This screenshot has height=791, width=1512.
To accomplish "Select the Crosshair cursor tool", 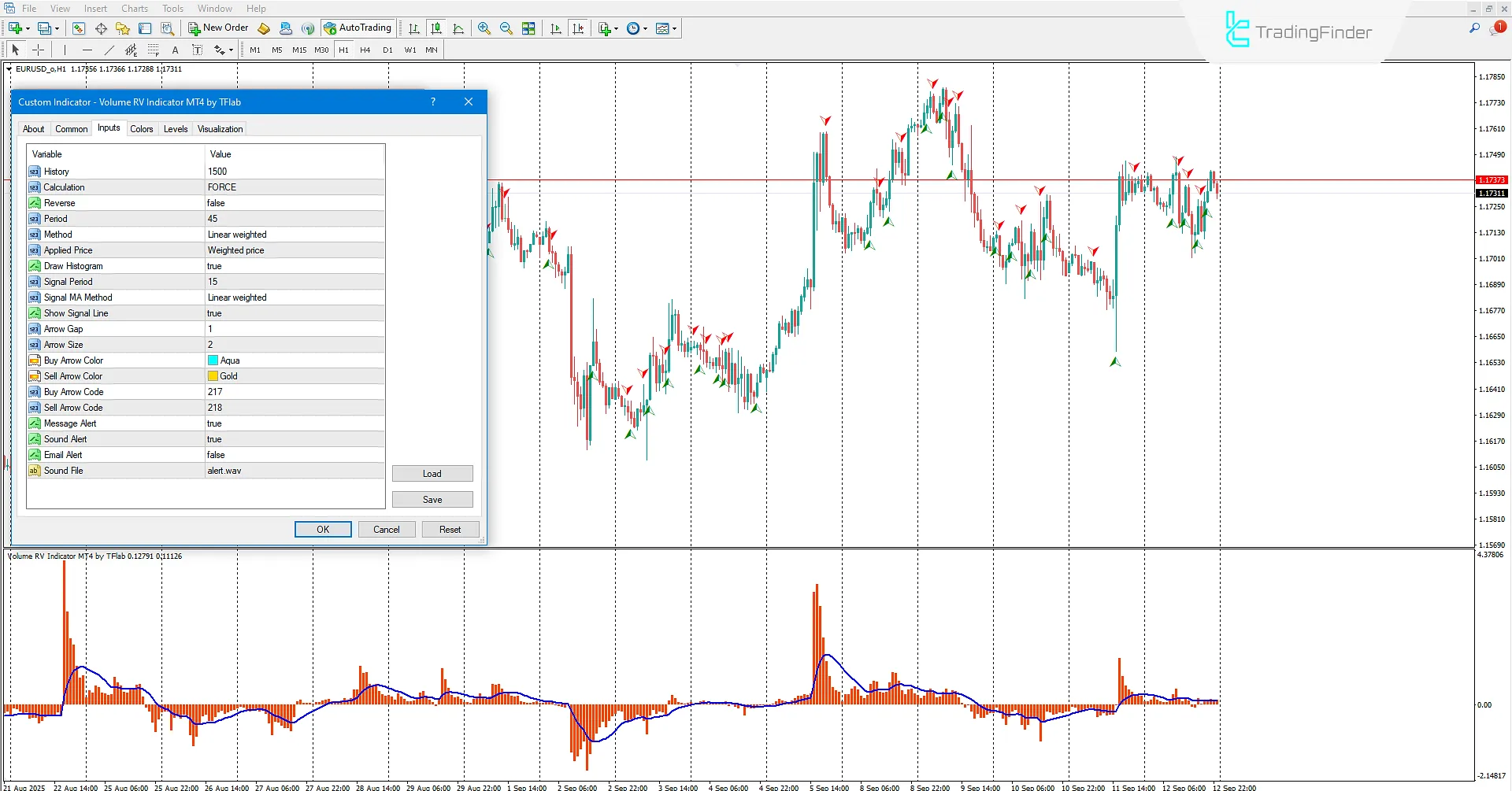I will pos(38,50).
